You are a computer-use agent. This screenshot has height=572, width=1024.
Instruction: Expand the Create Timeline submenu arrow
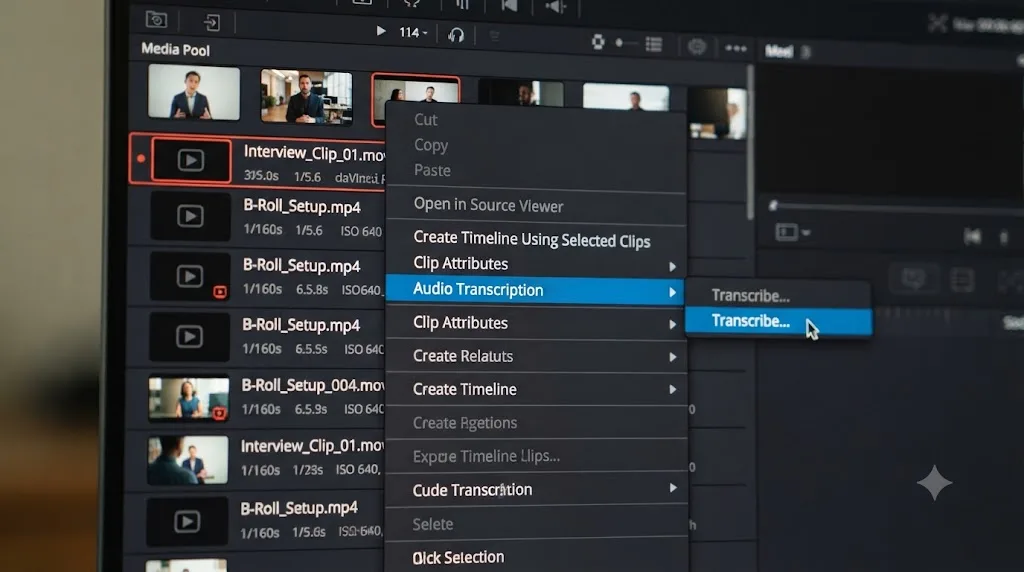[672, 390]
